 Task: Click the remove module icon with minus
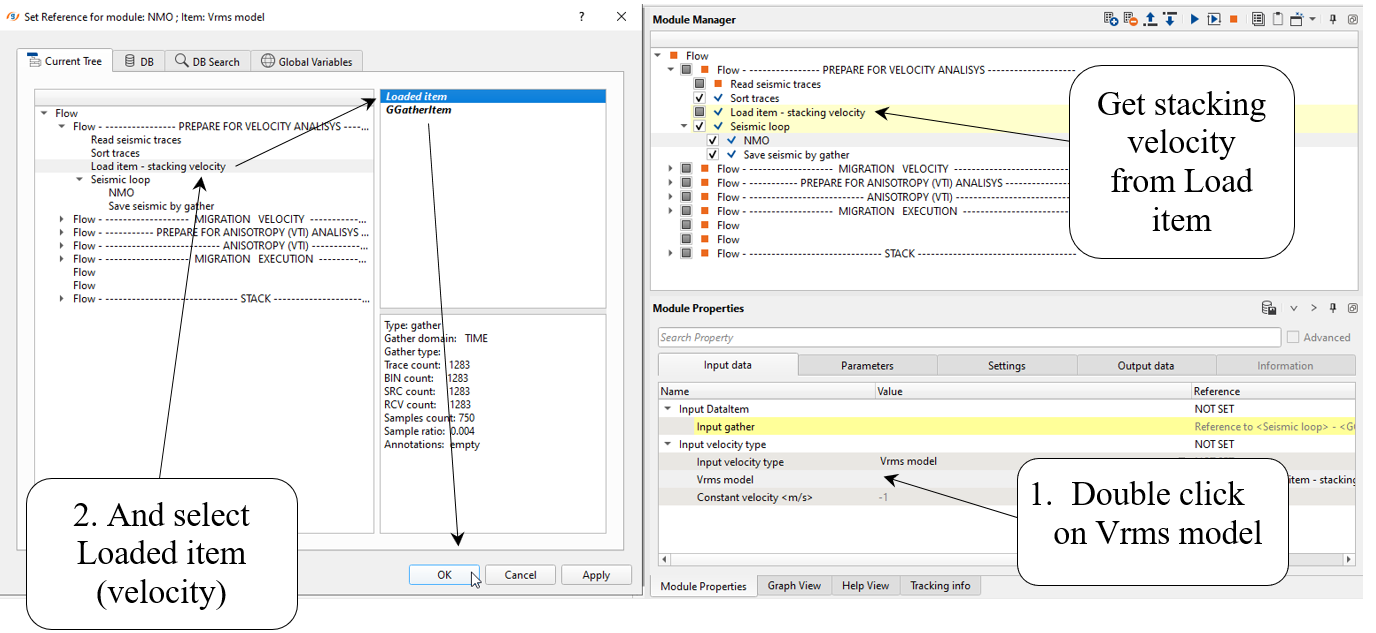(x=1130, y=19)
